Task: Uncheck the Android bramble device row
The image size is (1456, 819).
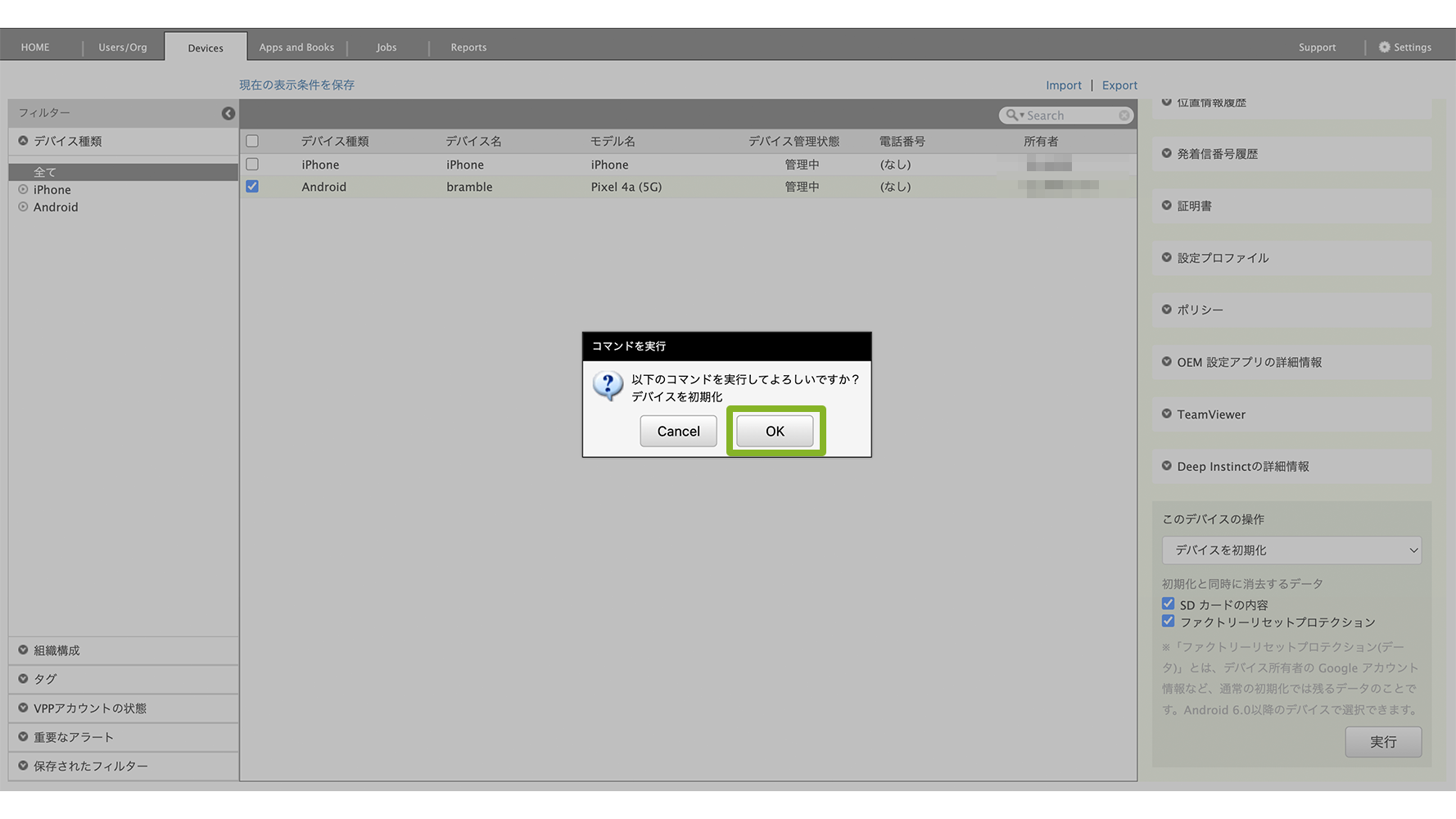Action: coord(252,187)
